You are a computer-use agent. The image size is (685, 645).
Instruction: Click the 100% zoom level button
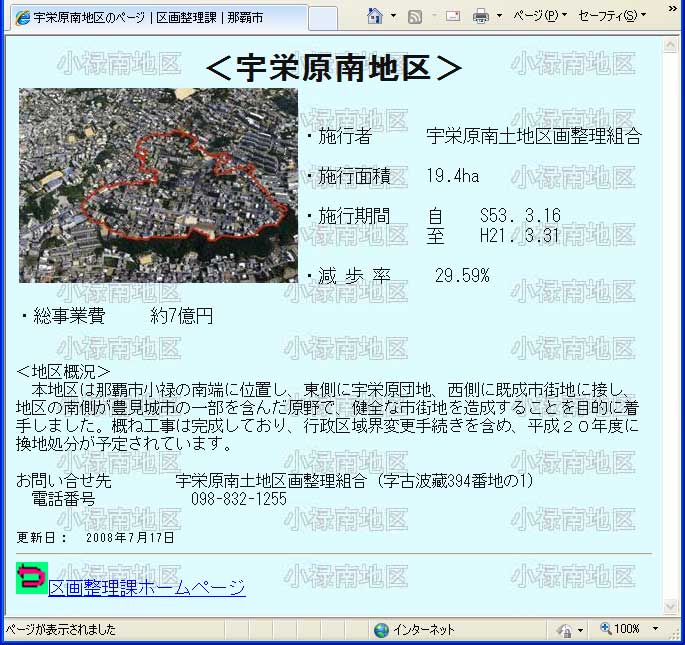pos(621,629)
